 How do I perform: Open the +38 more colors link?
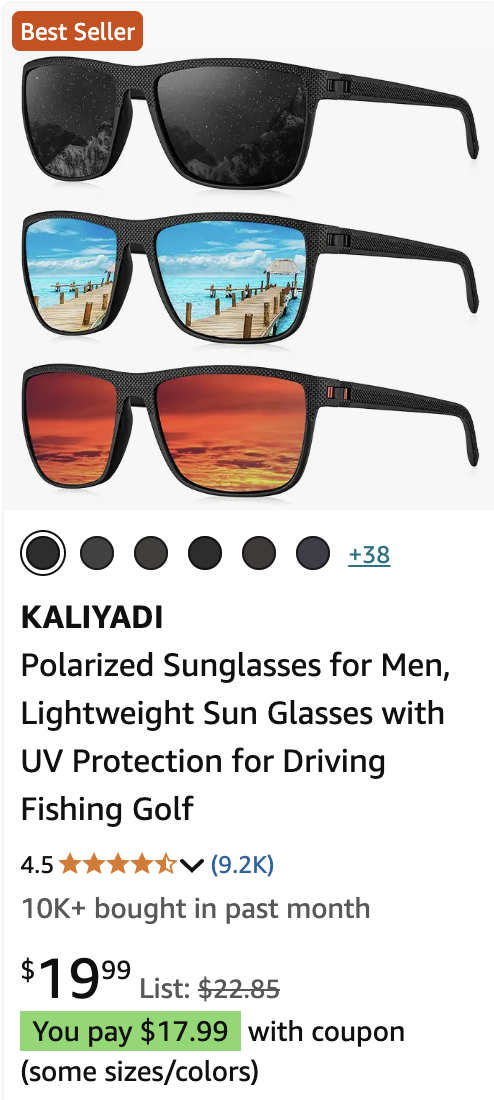click(x=369, y=554)
